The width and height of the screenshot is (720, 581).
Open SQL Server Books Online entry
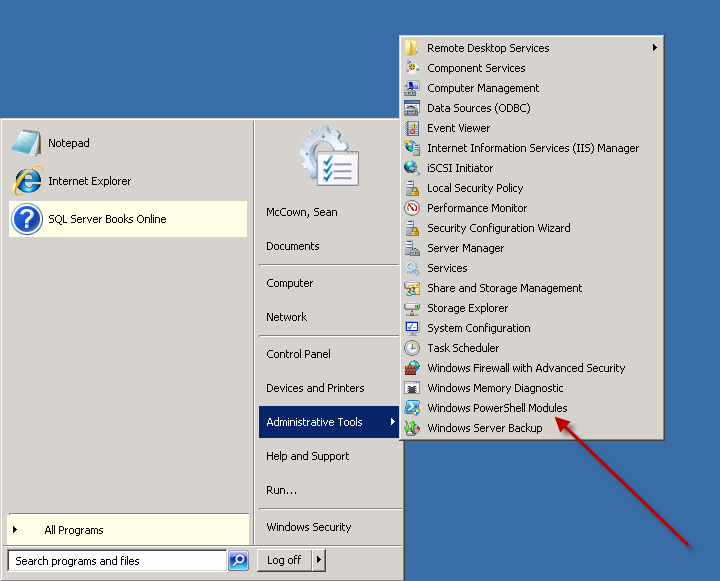(128, 219)
